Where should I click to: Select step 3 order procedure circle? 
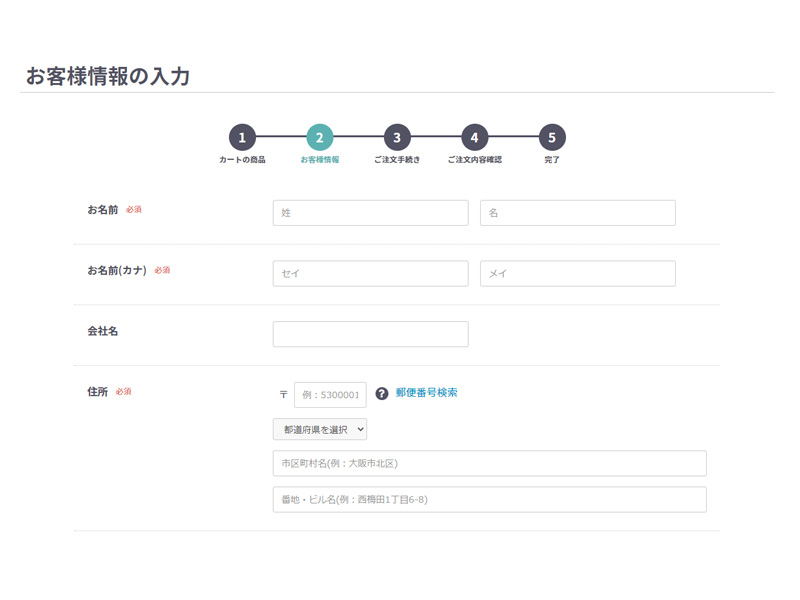(397, 138)
